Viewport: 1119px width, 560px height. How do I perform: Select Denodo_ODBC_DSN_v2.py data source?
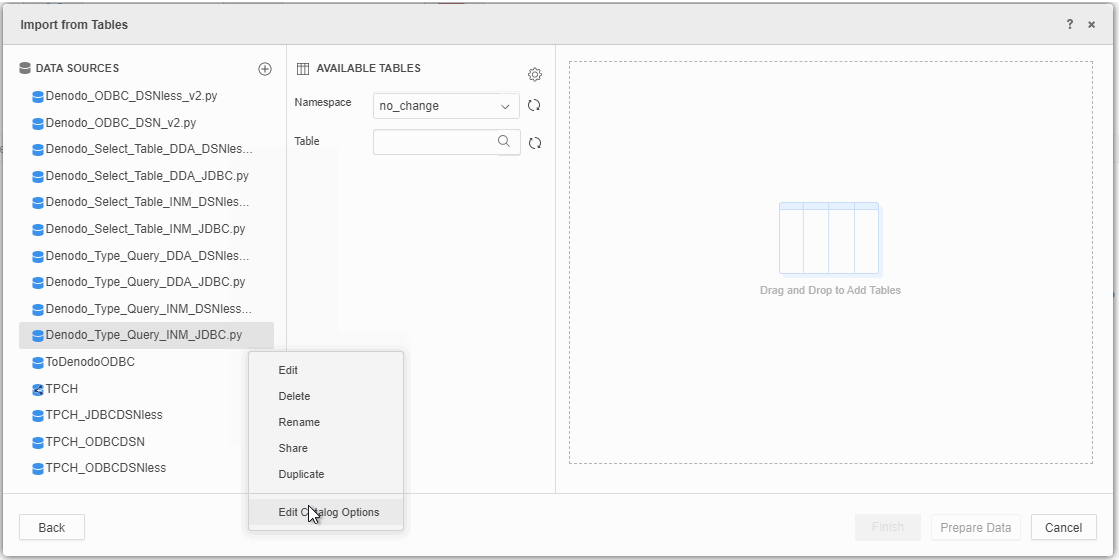tap(120, 123)
